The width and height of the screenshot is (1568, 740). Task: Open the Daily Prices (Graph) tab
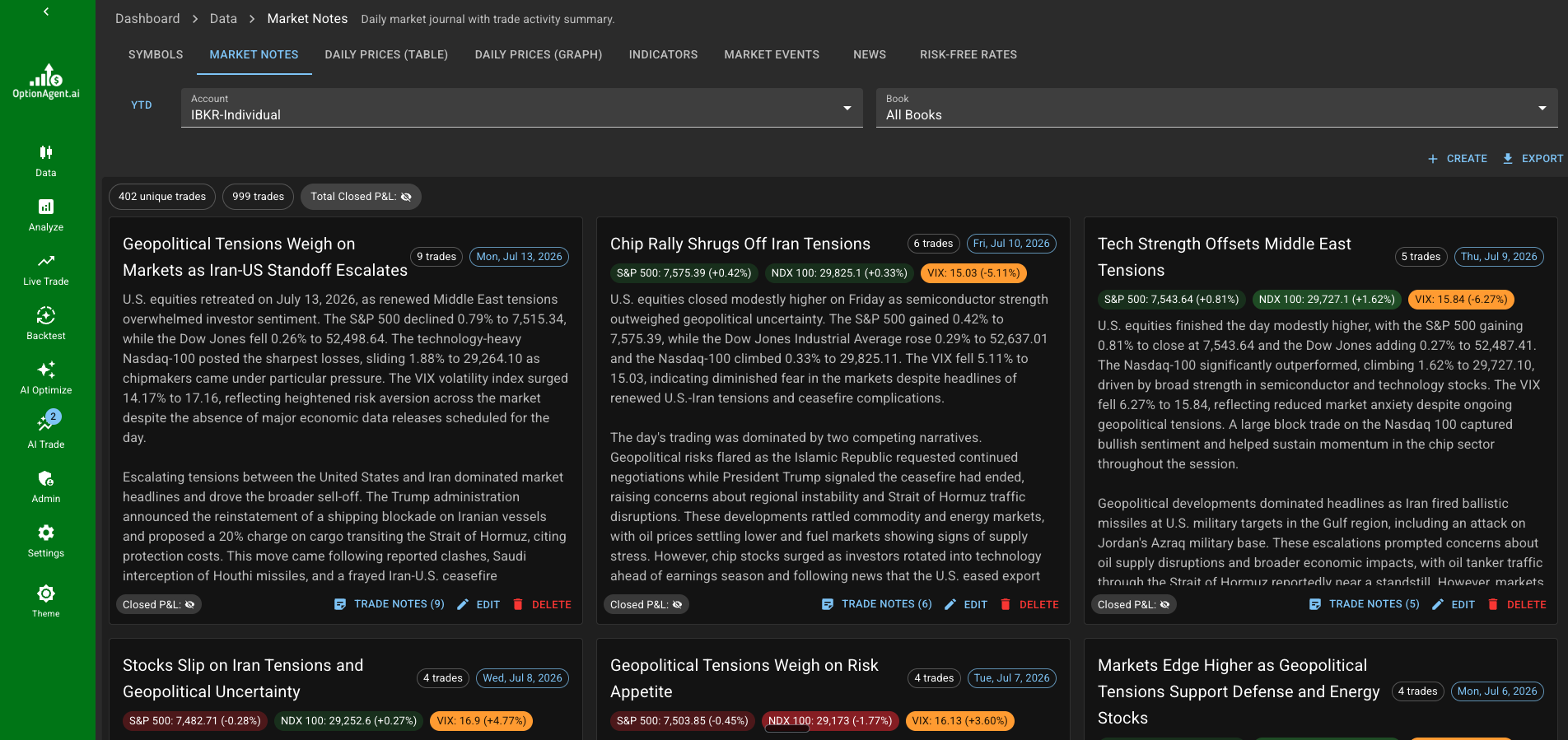point(539,54)
